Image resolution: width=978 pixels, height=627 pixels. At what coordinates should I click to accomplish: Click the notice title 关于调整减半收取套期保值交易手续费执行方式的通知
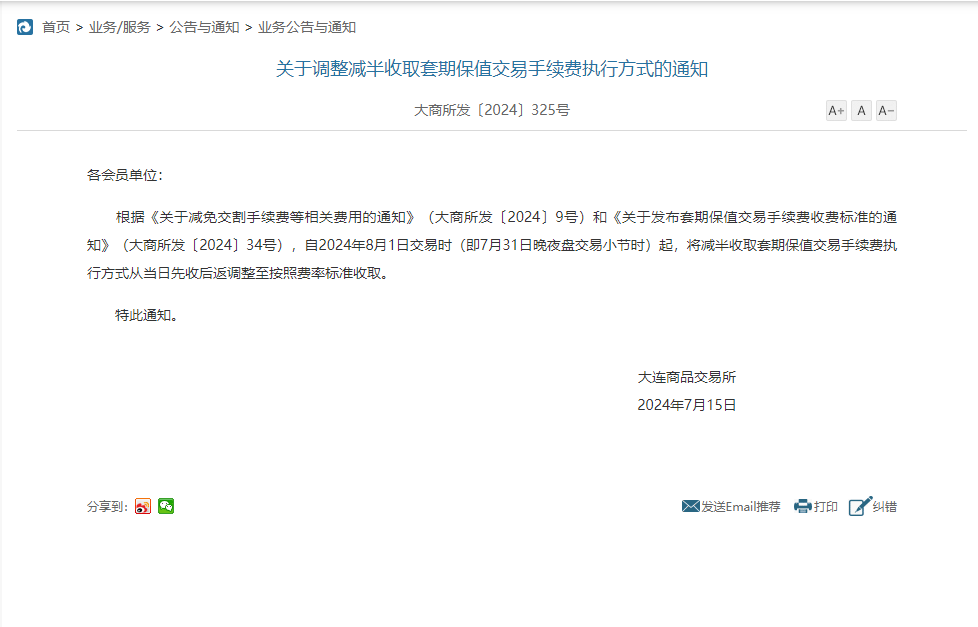(492, 69)
